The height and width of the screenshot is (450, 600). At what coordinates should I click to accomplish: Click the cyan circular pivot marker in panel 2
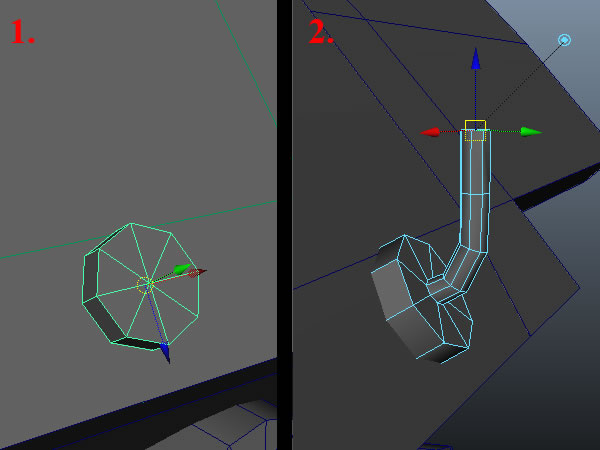[564, 40]
